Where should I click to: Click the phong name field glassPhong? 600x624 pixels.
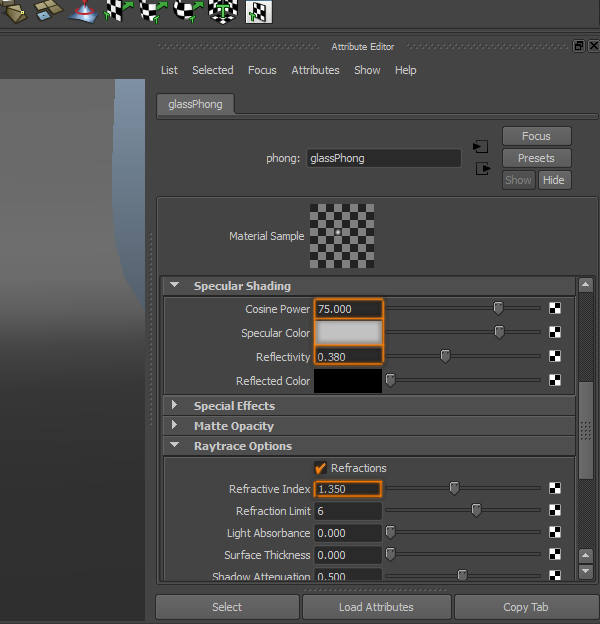pyautogui.click(x=384, y=158)
